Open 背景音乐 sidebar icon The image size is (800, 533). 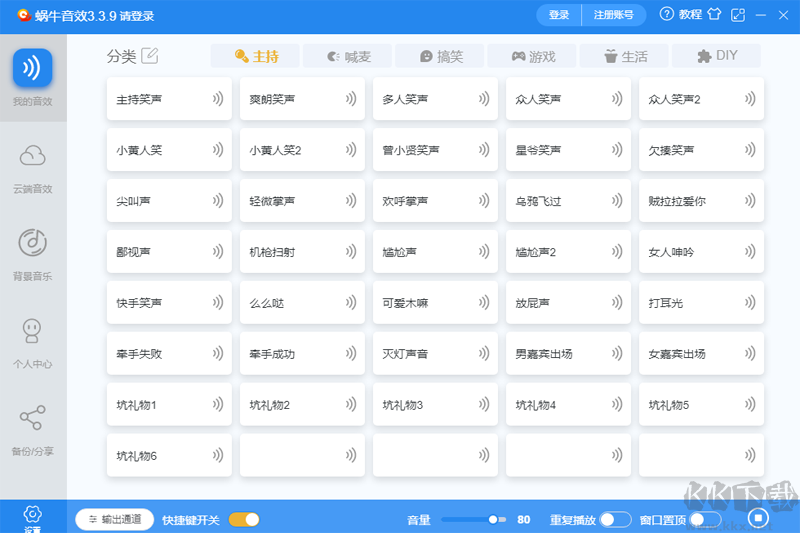pos(33,243)
